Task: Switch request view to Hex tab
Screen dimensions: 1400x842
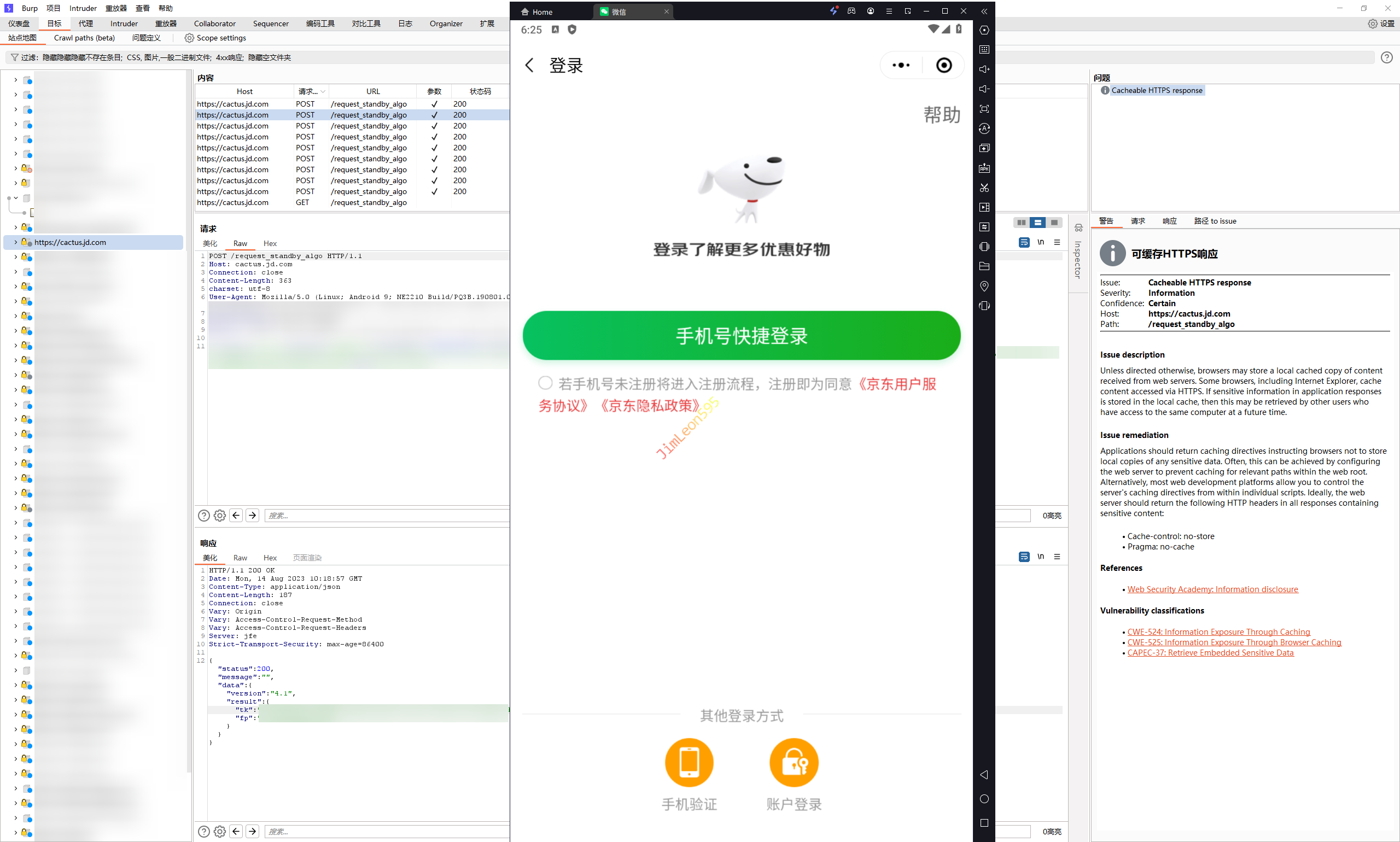Action: 270,243
